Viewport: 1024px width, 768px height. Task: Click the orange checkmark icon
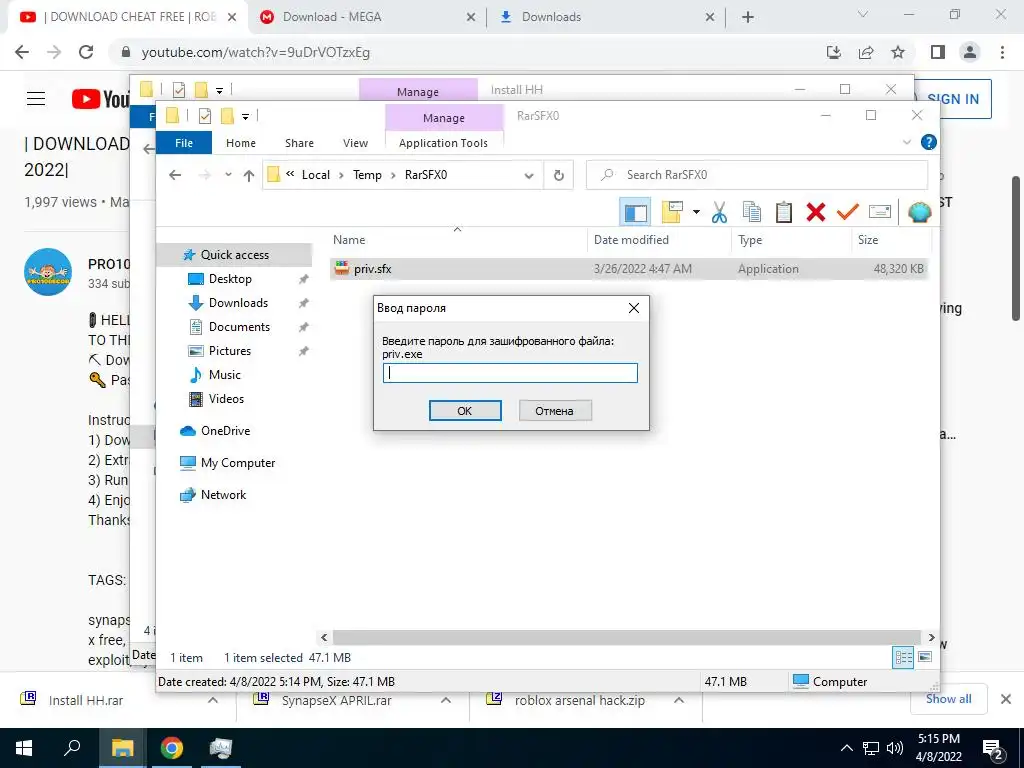pyautogui.click(x=848, y=212)
